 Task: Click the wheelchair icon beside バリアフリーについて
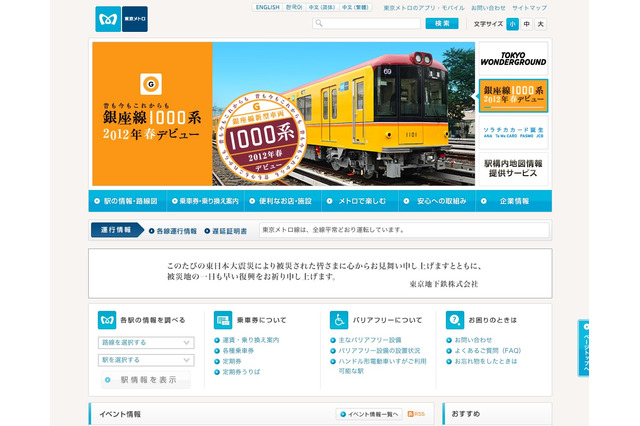(339, 320)
